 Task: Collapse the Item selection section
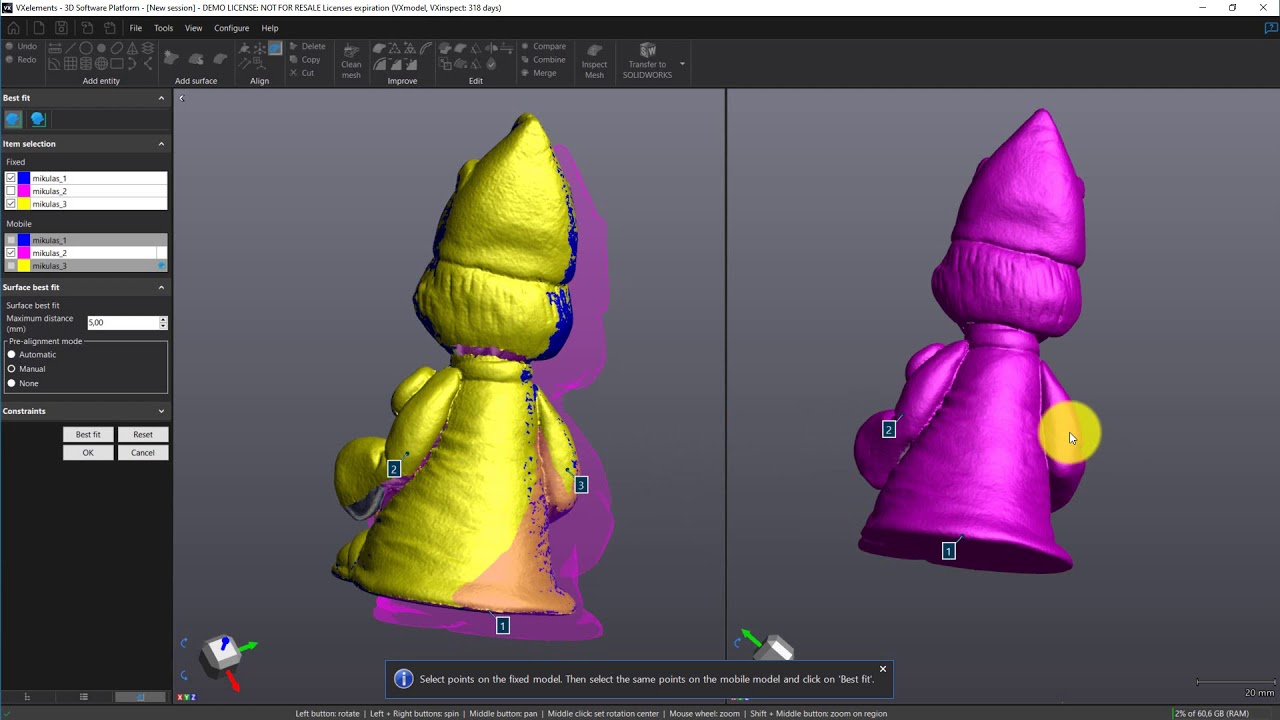(161, 144)
